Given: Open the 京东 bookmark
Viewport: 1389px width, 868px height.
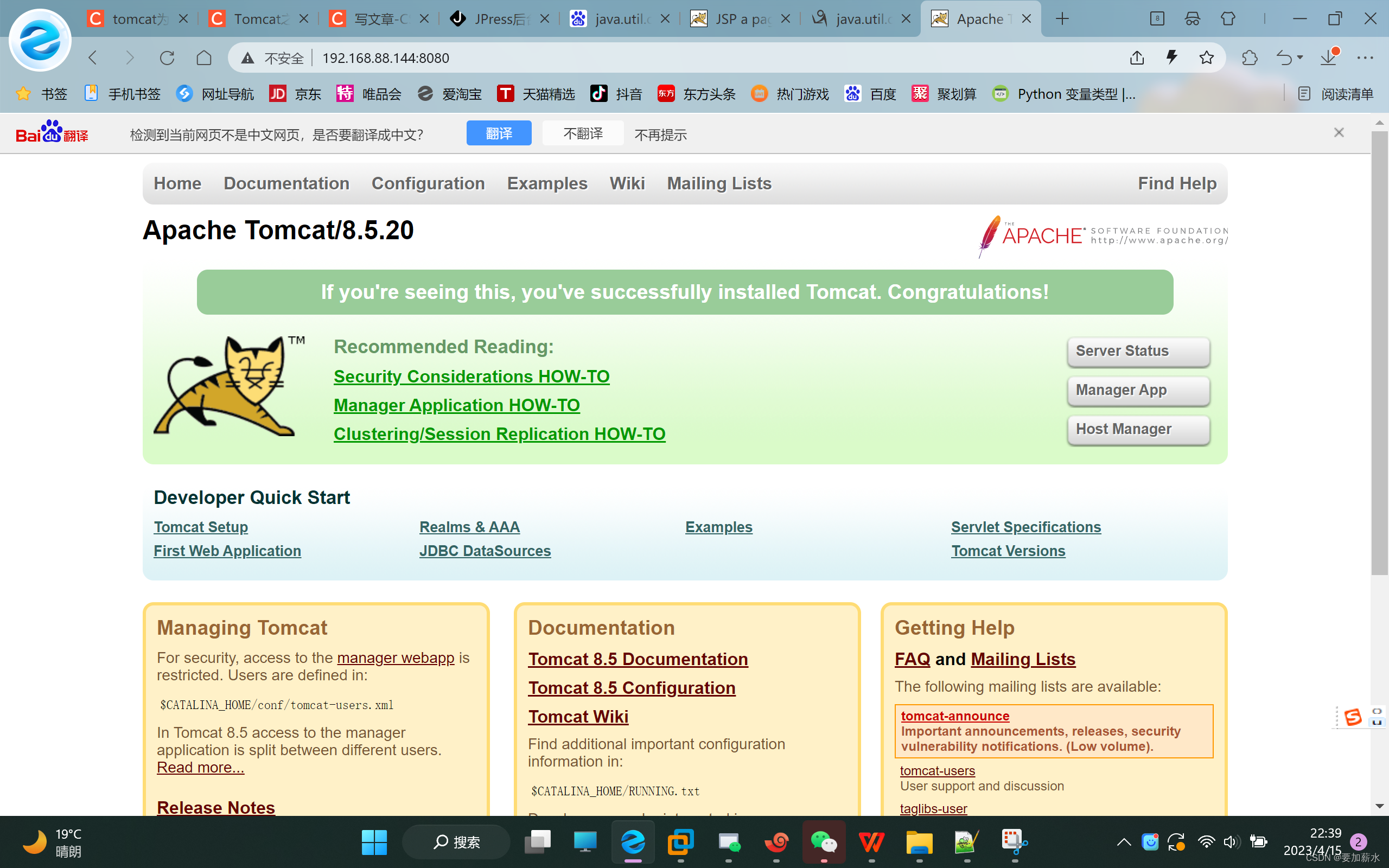Looking at the screenshot, I should tap(295, 93).
